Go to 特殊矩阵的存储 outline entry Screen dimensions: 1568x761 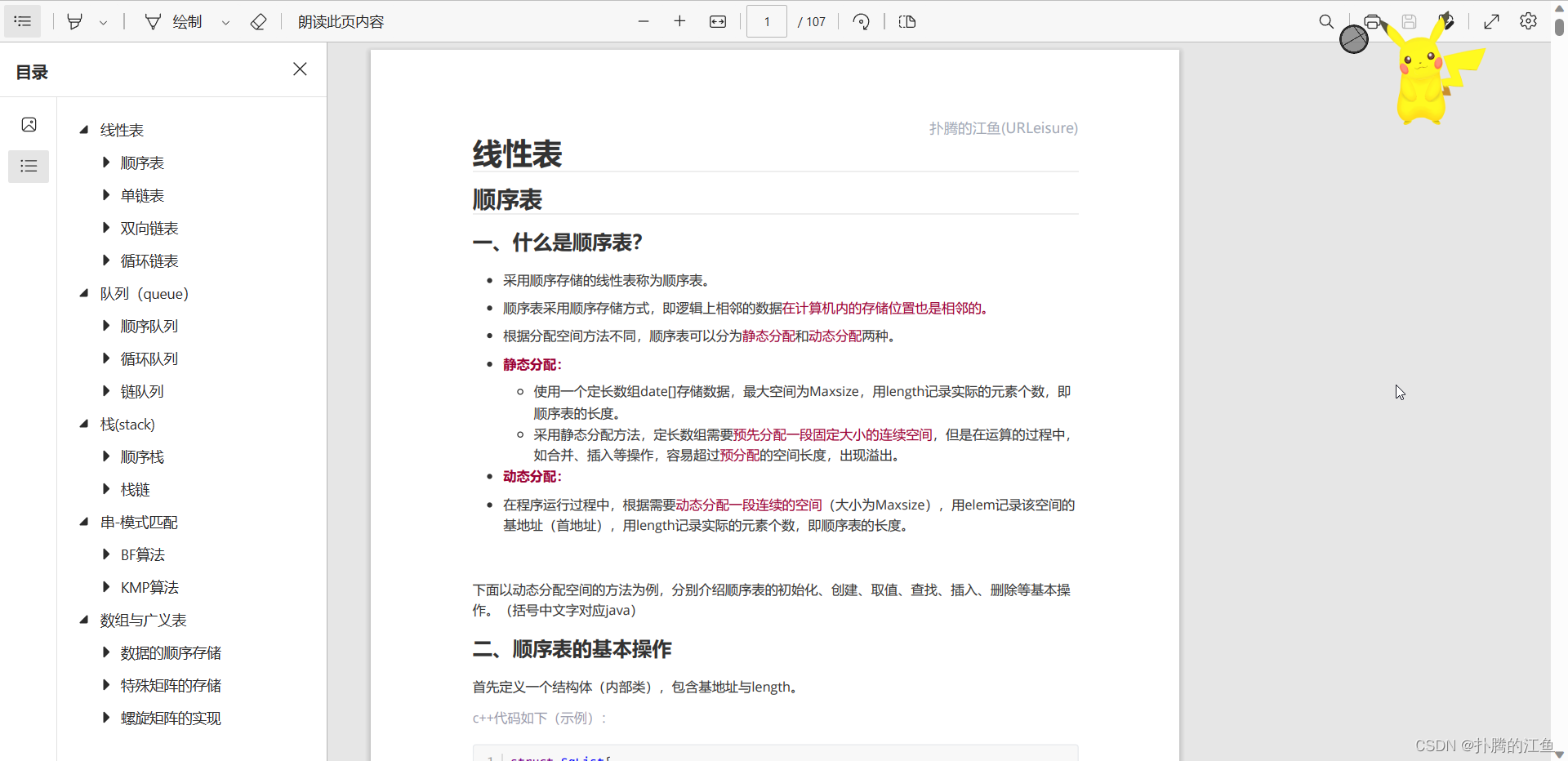pos(171,686)
